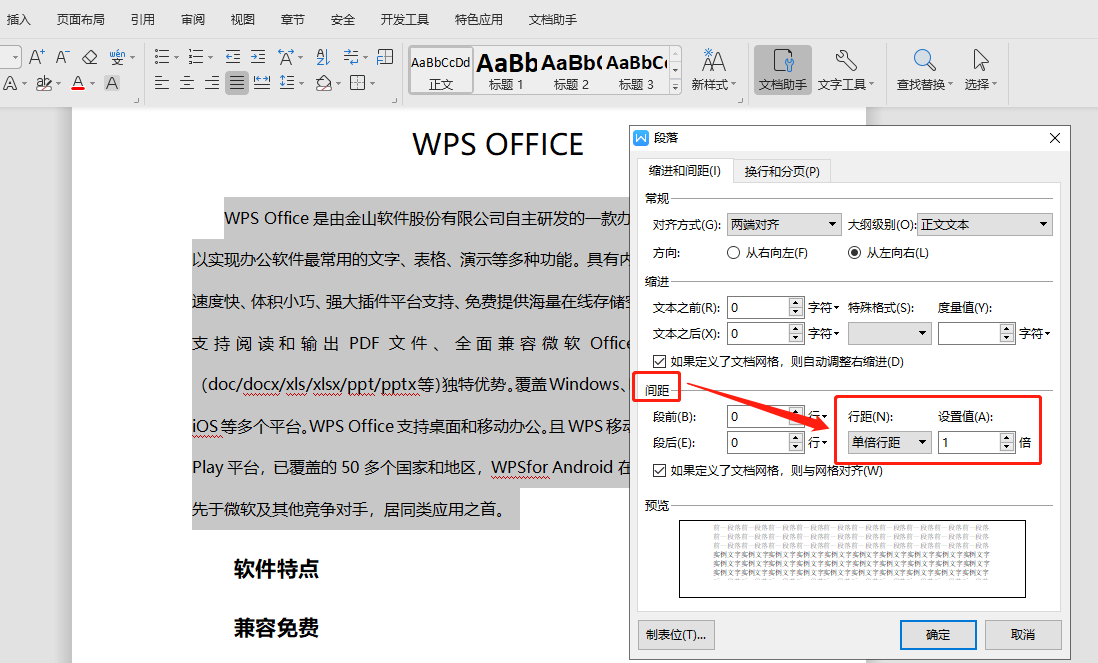Align paragraph text left
The height and width of the screenshot is (663, 1098).
click(162, 83)
